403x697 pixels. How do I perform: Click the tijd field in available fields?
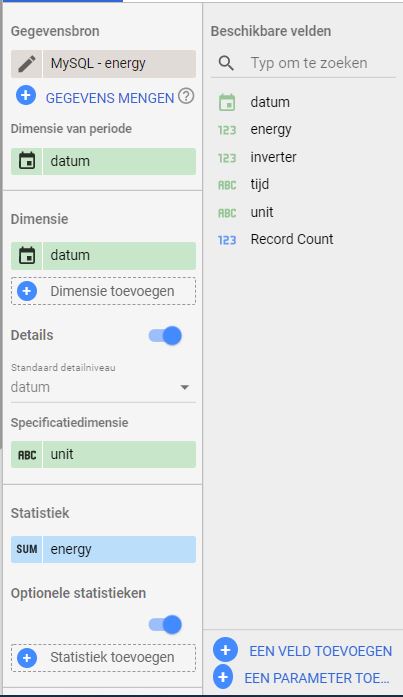pyautogui.click(x=259, y=184)
